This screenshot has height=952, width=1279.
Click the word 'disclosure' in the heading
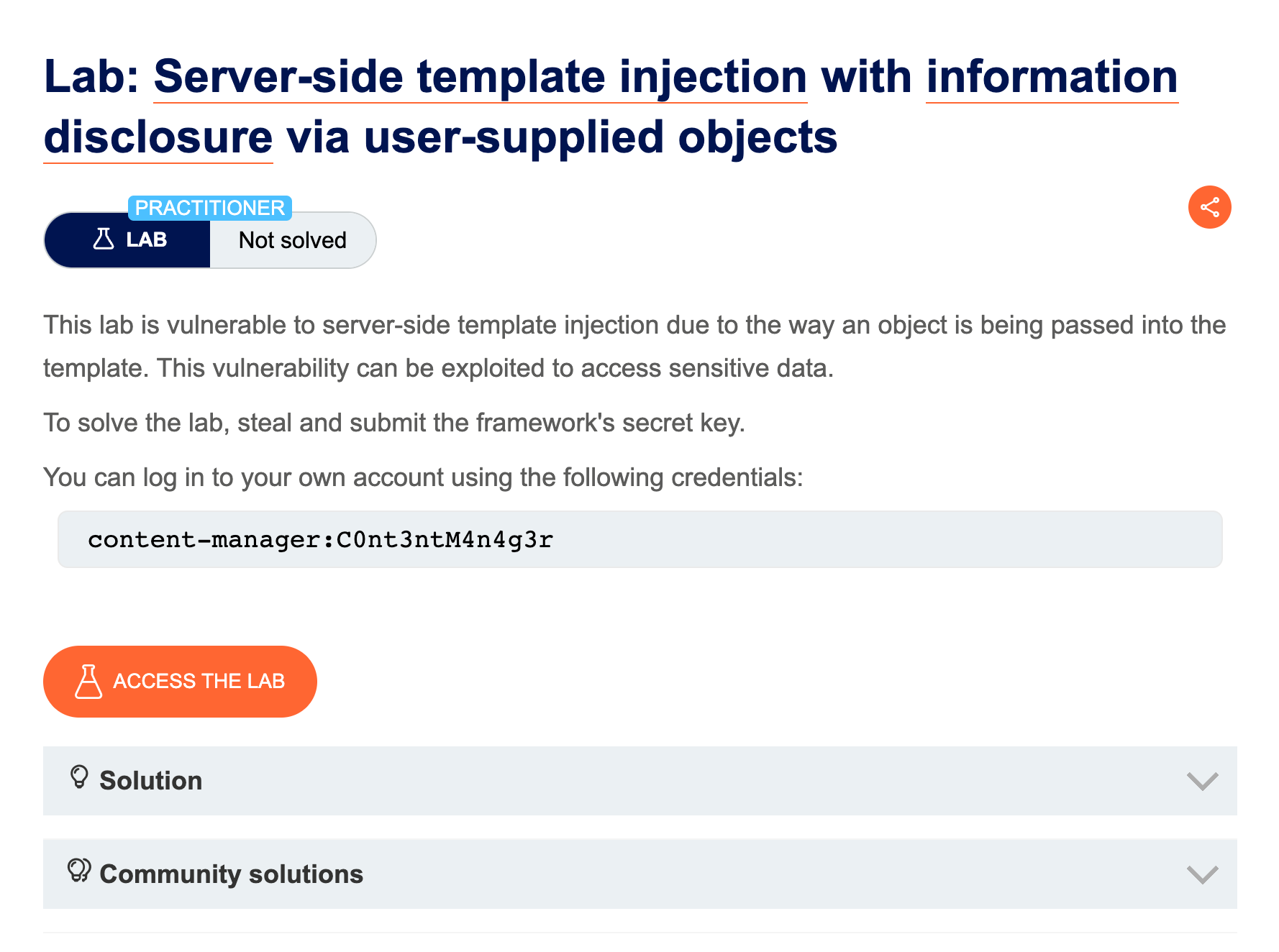pyautogui.click(x=158, y=137)
